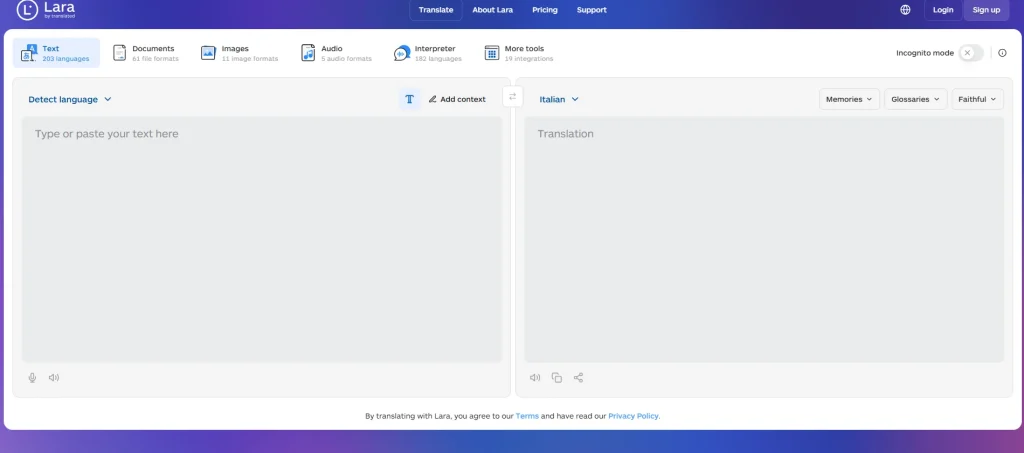Toggle Incognito mode switch
1024x453 pixels.
971,53
